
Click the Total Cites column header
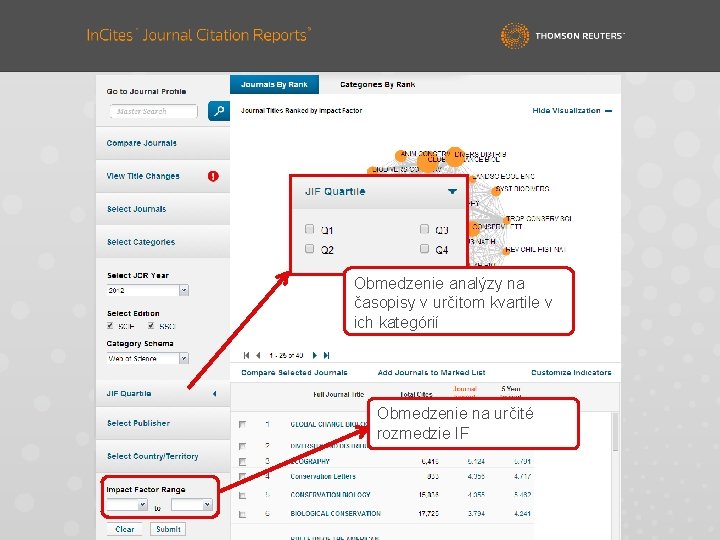click(416, 394)
